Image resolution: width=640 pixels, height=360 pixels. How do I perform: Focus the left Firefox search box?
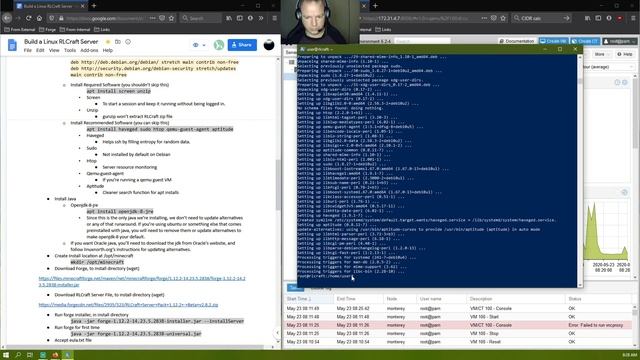(201, 18)
